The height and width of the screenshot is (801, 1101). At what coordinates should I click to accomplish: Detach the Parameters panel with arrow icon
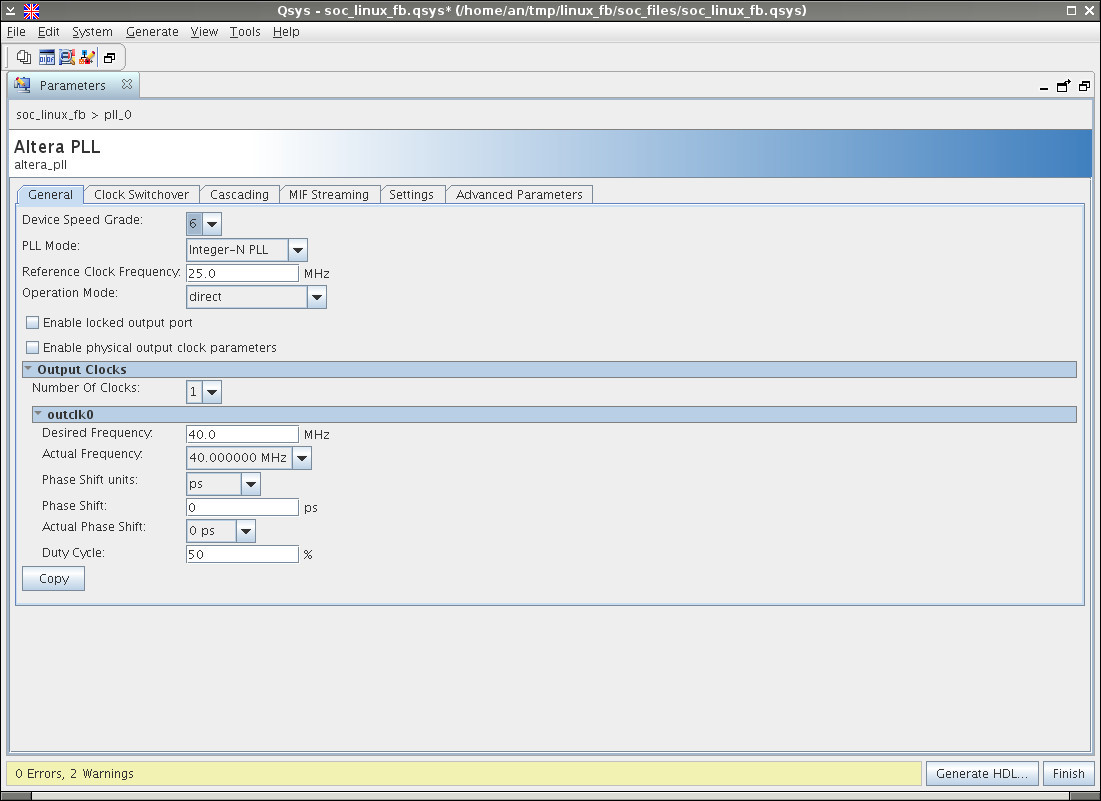(1064, 86)
